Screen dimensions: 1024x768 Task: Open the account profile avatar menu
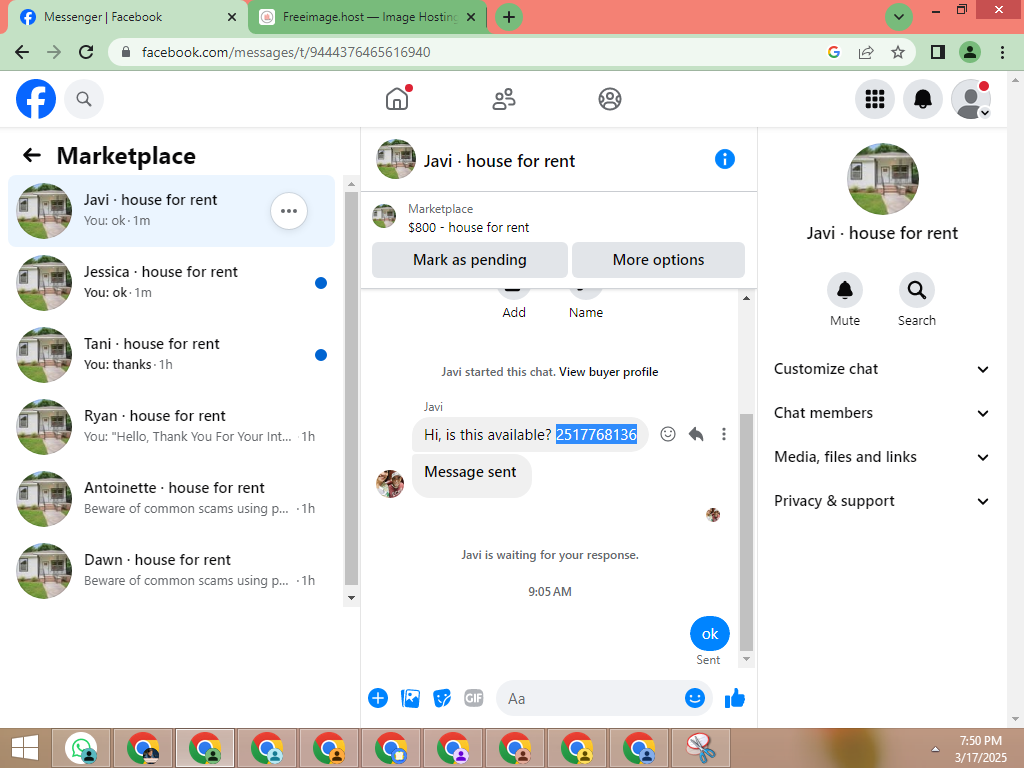971,99
